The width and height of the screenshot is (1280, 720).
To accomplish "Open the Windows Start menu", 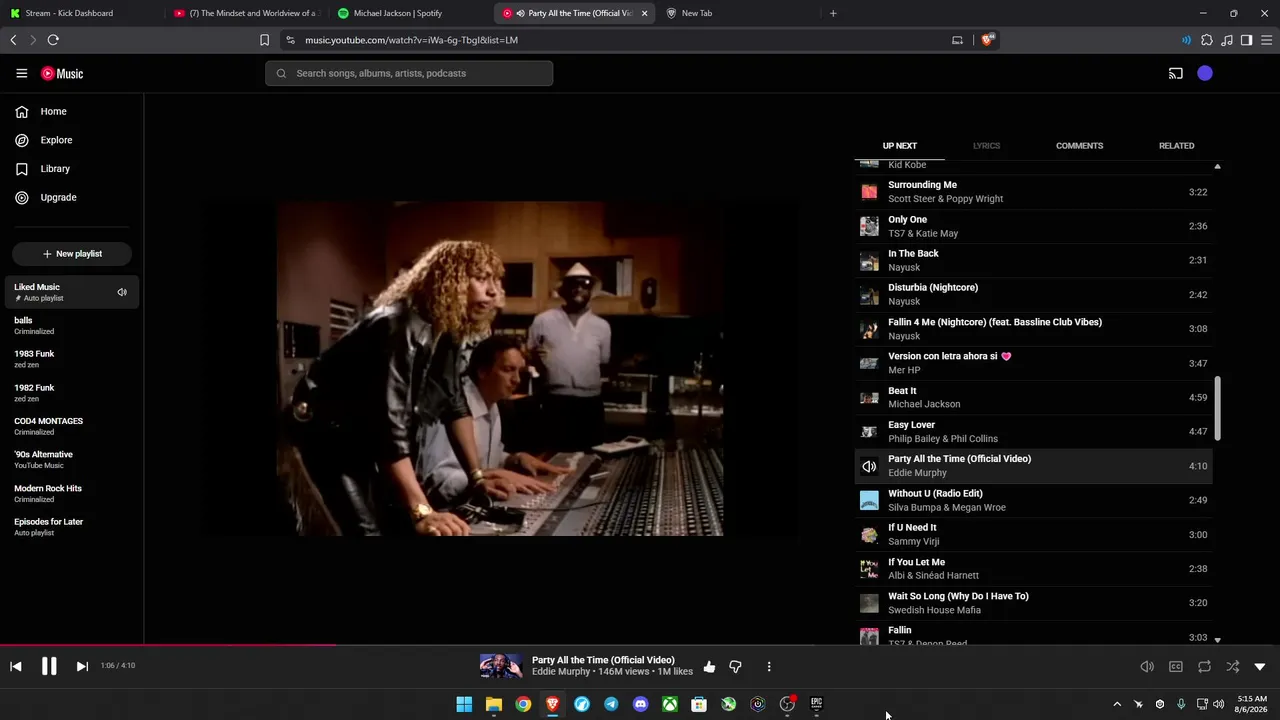I will pyautogui.click(x=464, y=704).
